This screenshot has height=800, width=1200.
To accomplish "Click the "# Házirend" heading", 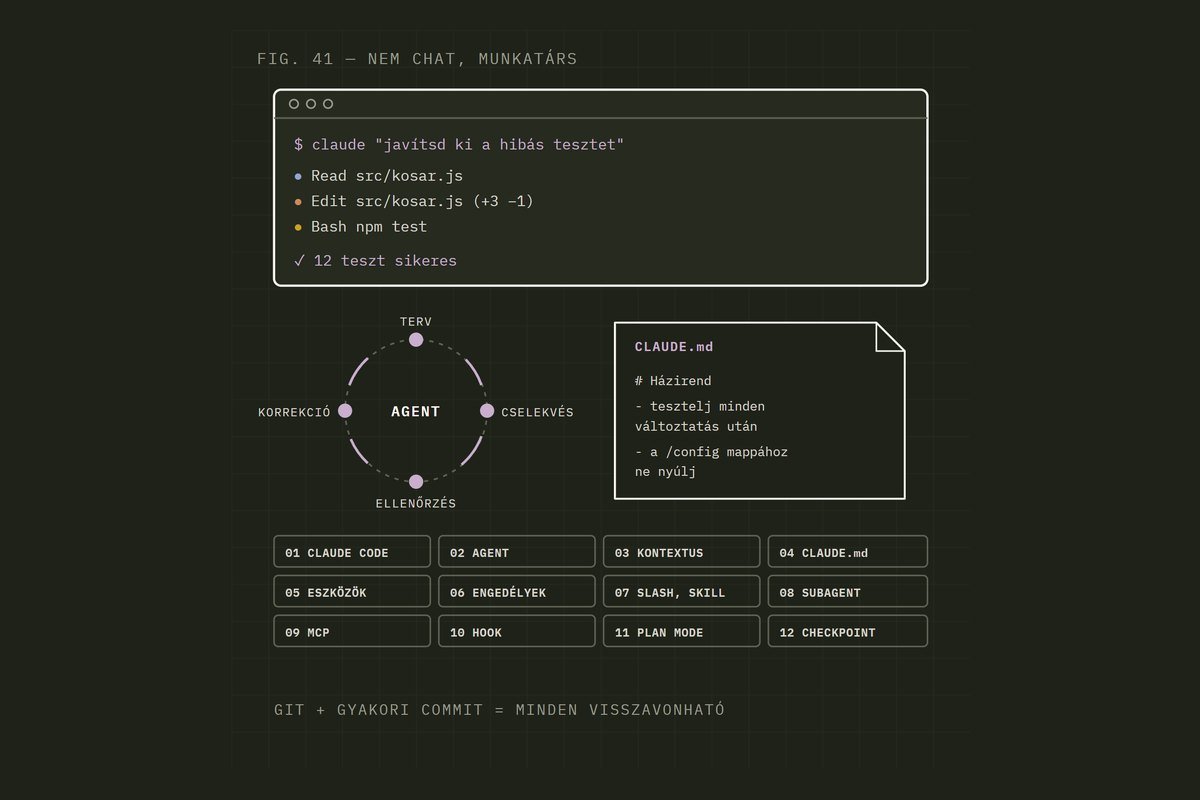I will click(x=673, y=381).
